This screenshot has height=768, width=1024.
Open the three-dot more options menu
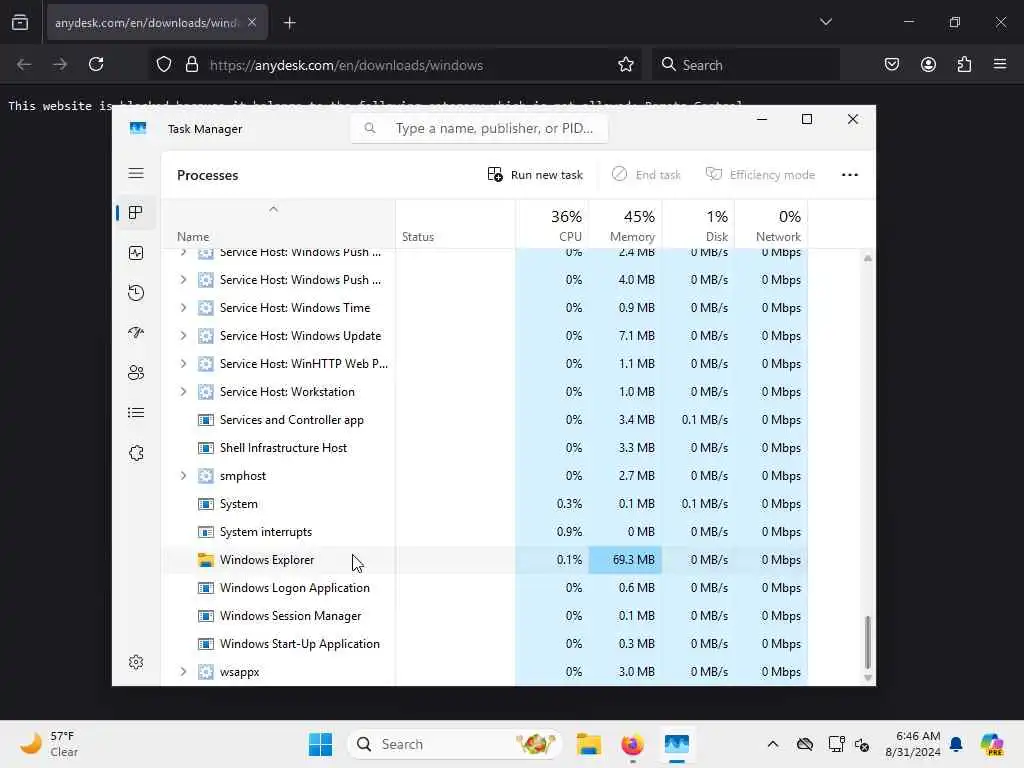point(850,174)
